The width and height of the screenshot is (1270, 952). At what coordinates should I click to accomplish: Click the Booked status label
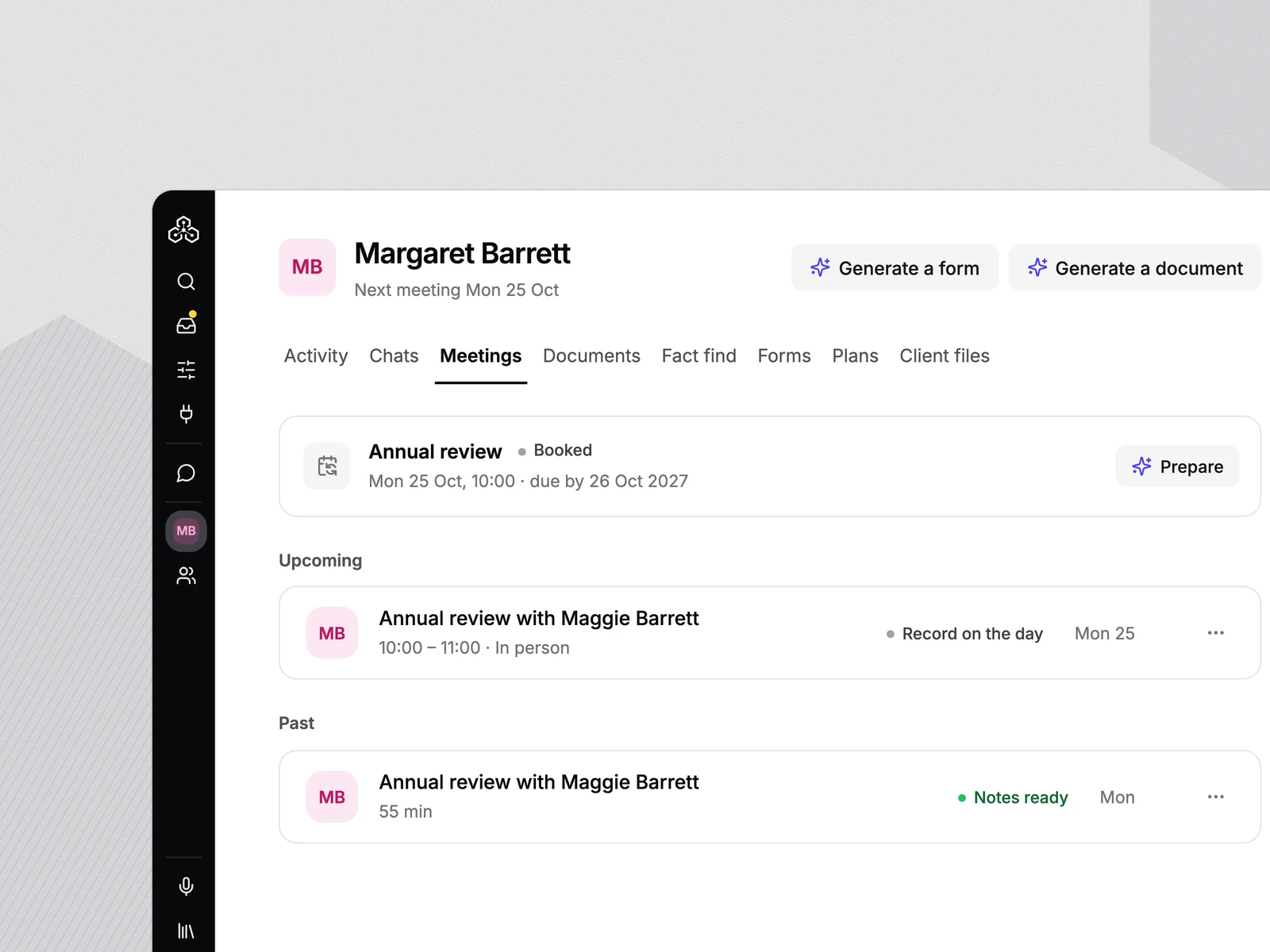[x=556, y=451]
